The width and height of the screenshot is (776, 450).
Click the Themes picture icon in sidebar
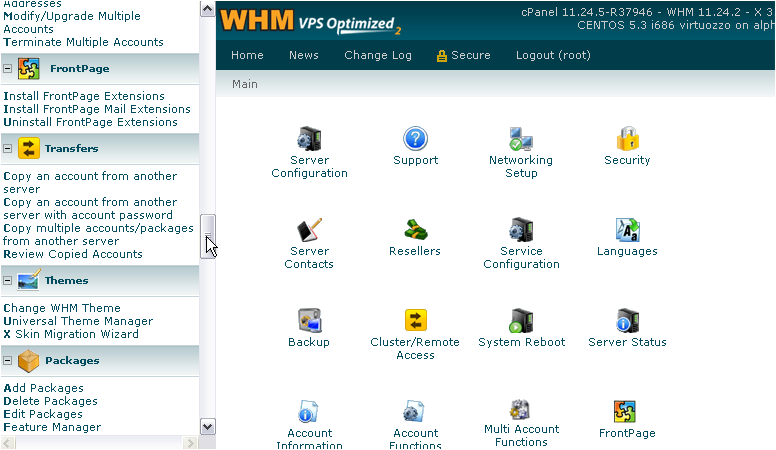(29, 280)
